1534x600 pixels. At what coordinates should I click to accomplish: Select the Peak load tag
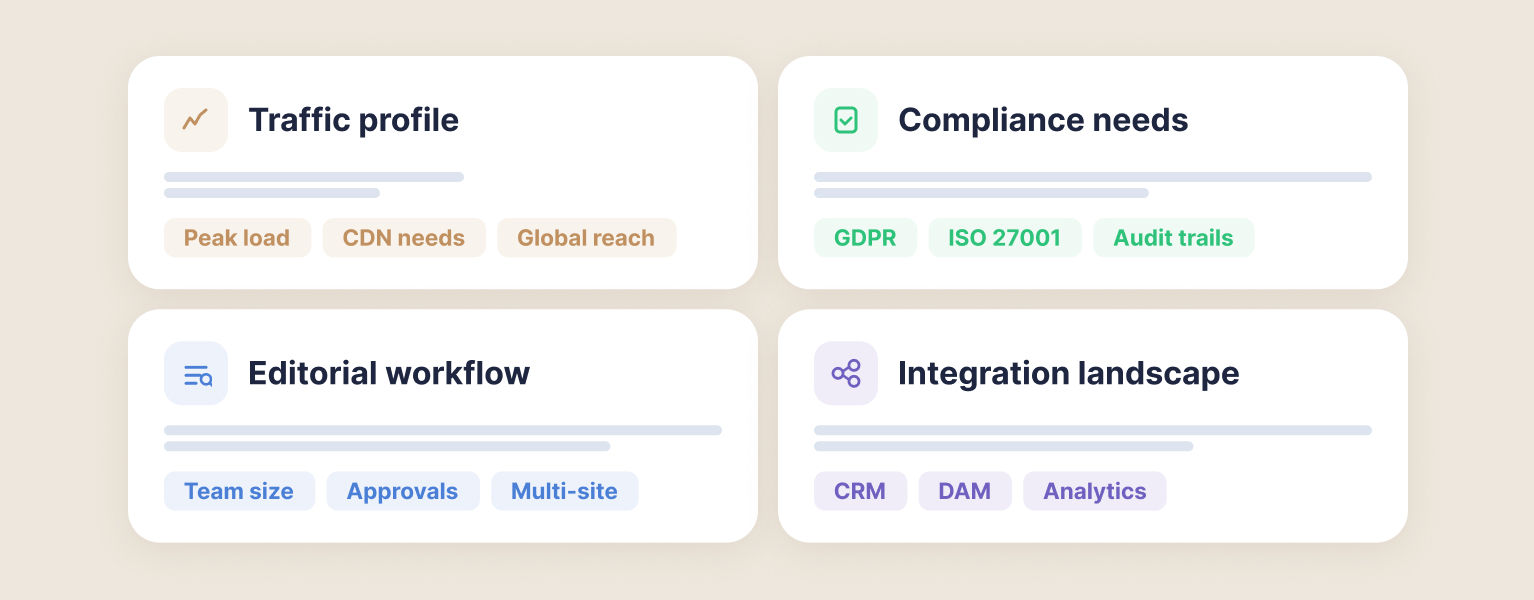pos(237,238)
